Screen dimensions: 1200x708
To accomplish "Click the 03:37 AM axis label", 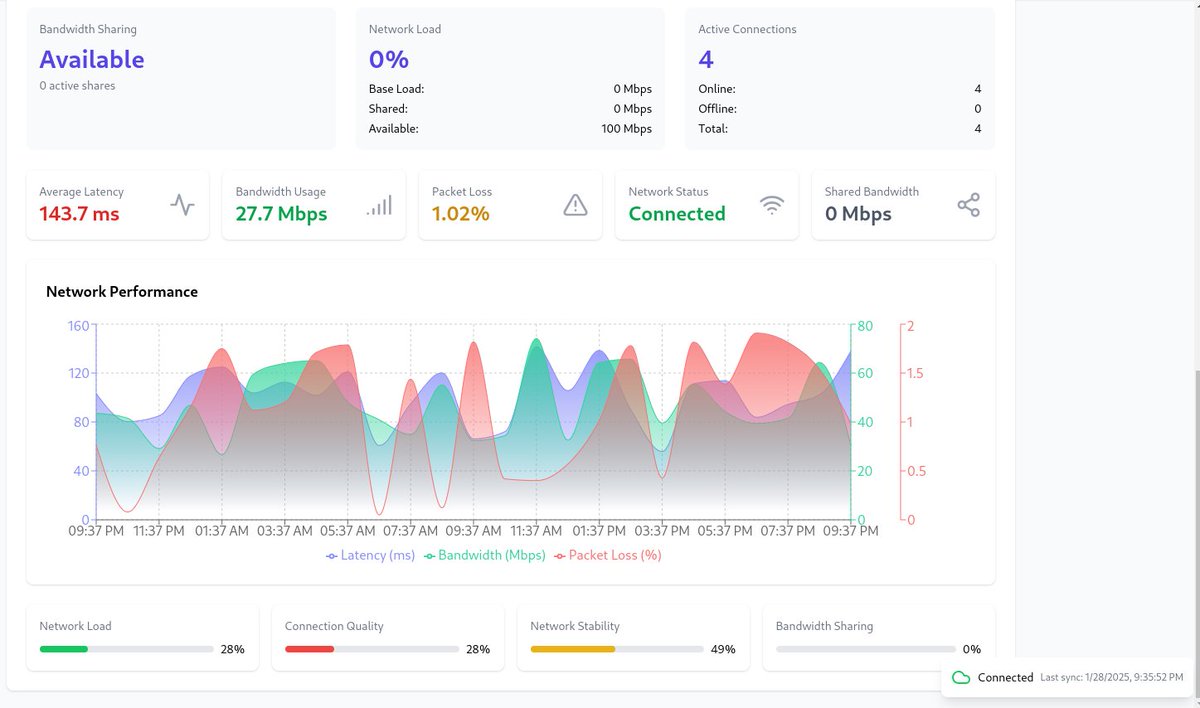I will [285, 531].
